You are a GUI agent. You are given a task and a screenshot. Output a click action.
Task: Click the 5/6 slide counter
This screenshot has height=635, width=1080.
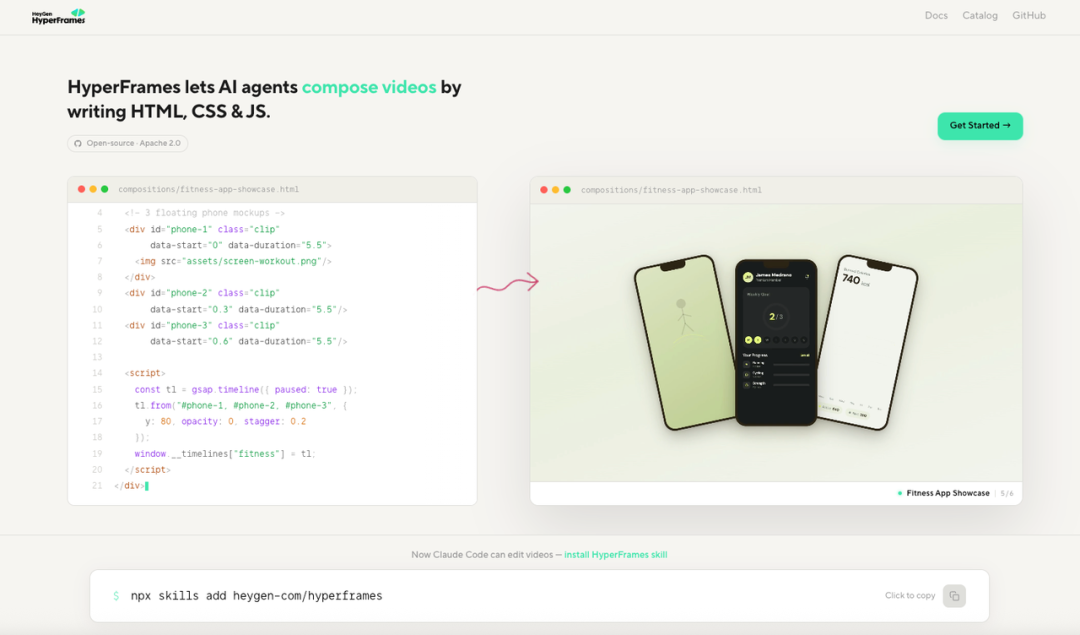pyautogui.click(x=1006, y=493)
